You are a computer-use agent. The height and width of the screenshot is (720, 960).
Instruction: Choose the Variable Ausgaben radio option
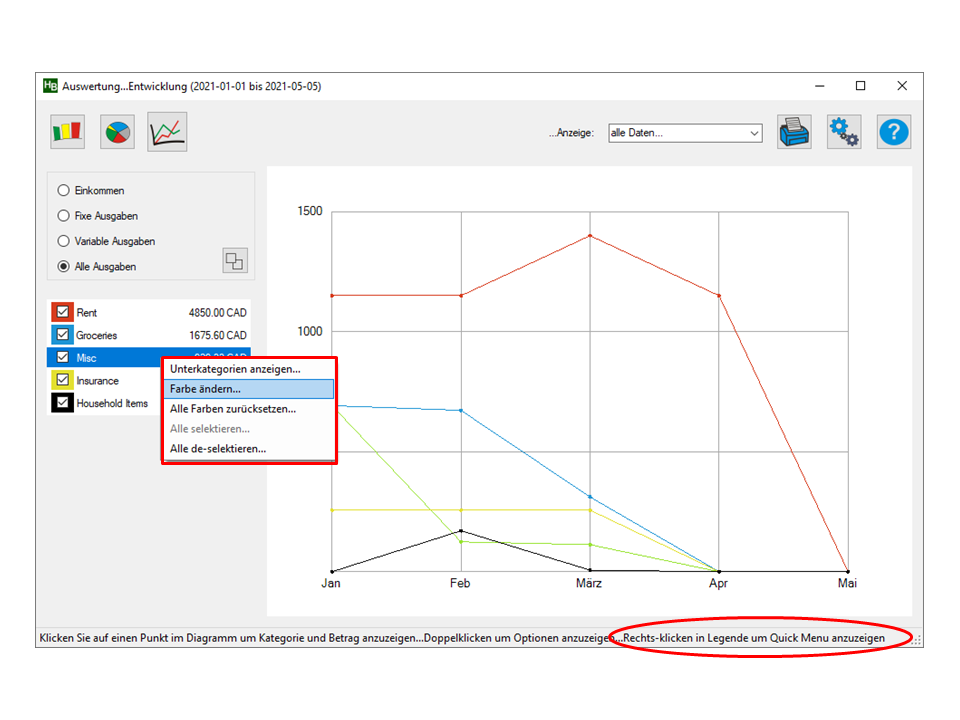pyautogui.click(x=64, y=241)
